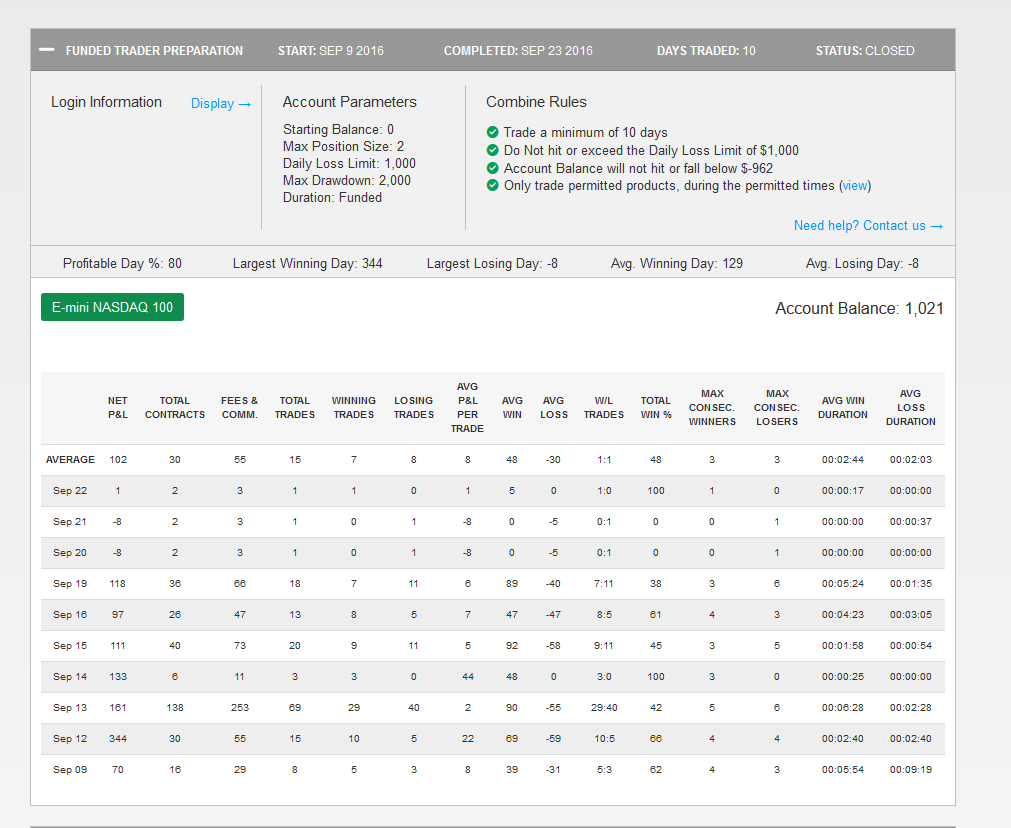This screenshot has height=828, width=1011.
Task: Select the Sep 19 row label
Action: point(70,584)
